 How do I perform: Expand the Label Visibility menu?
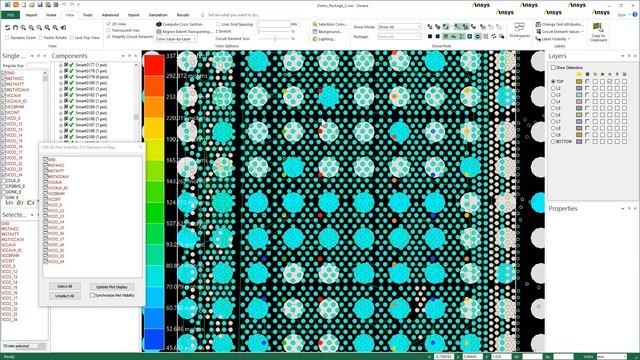(x=553, y=39)
